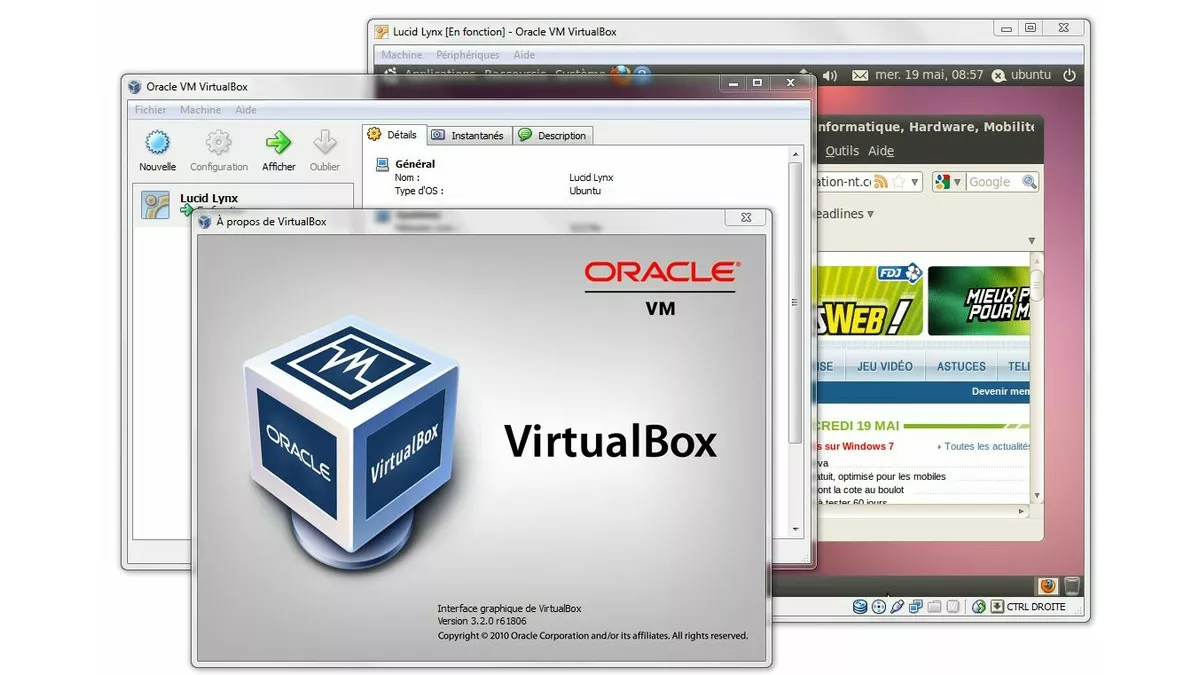
Task: Click the Firefox launcher icon in Ubuntu top panel
Action: click(x=620, y=75)
